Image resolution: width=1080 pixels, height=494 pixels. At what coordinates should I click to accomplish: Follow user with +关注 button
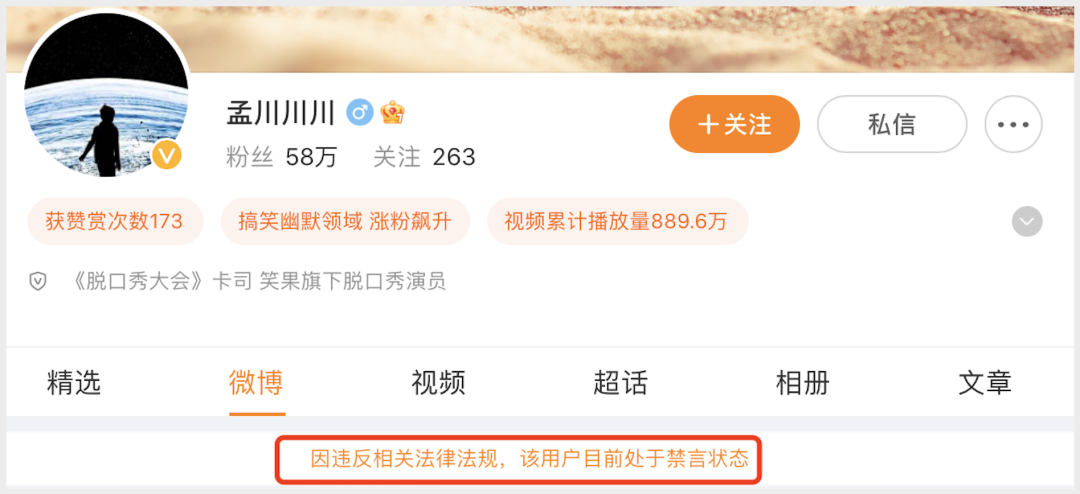[x=734, y=124]
